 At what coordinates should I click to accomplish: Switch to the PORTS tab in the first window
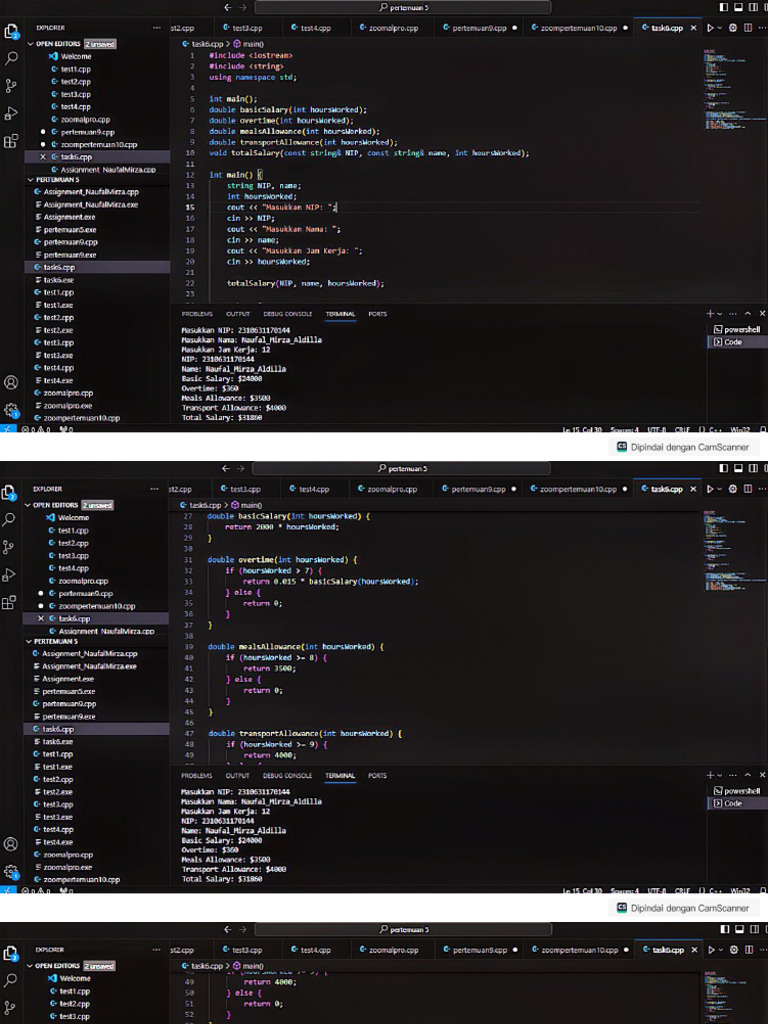coord(377,314)
